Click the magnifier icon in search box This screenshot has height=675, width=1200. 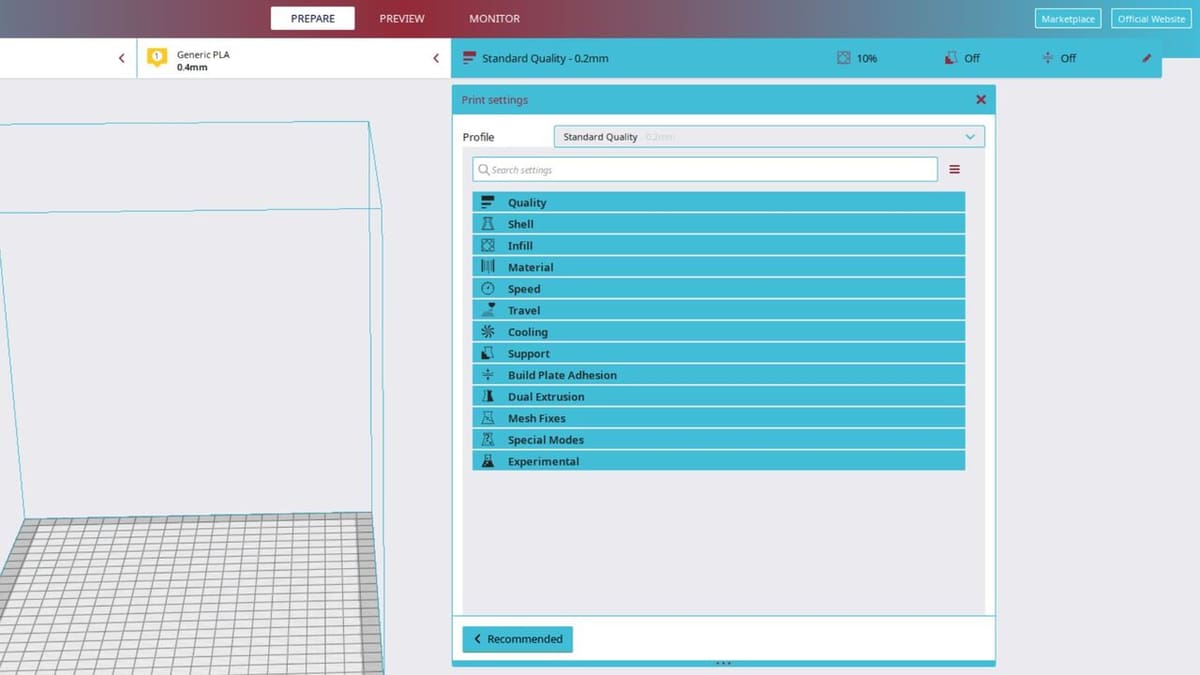(484, 170)
